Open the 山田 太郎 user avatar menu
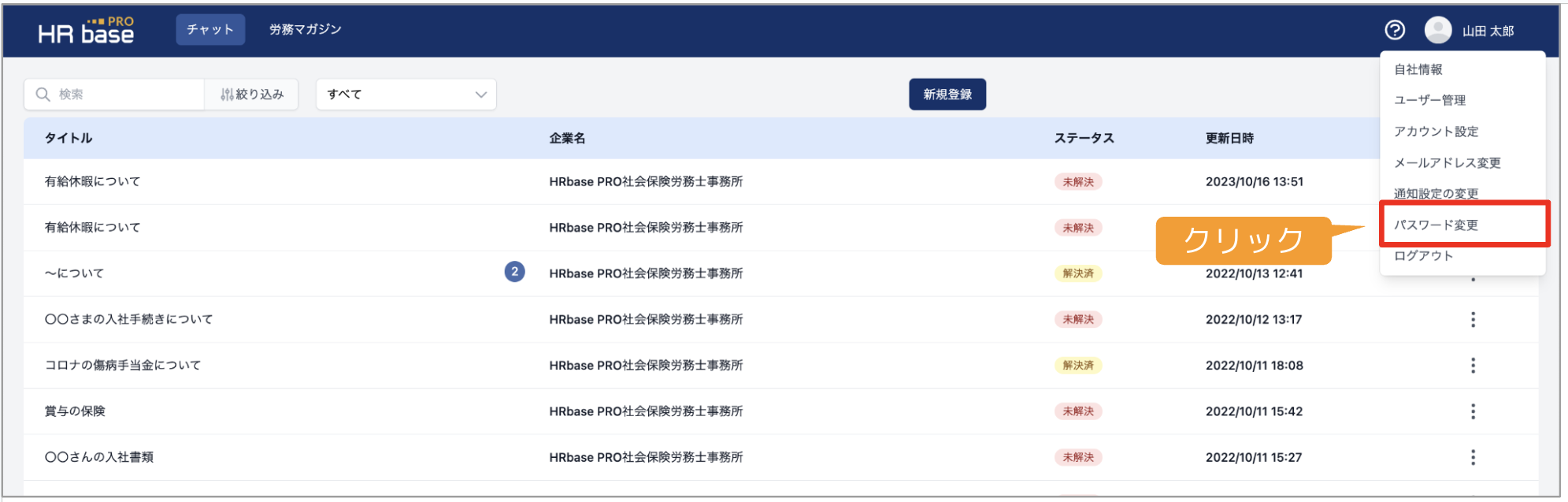The image size is (1568, 502). pyautogui.click(x=1438, y=30)
